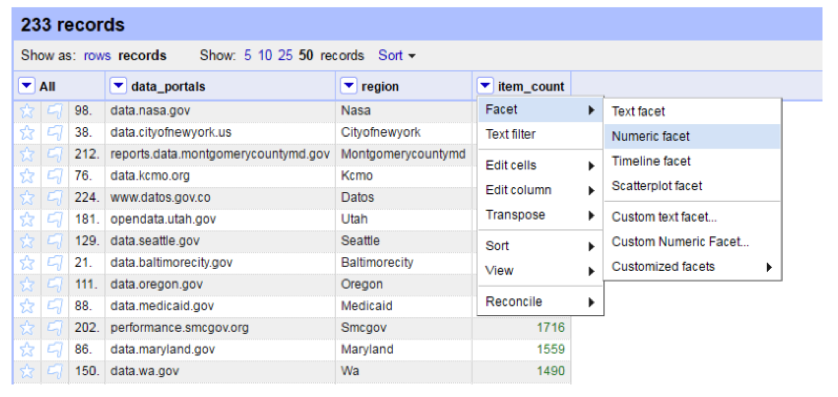Expand the Reconcile submenu
The width and height of the screenshot is (838, 397).
[x=540, y=302]
